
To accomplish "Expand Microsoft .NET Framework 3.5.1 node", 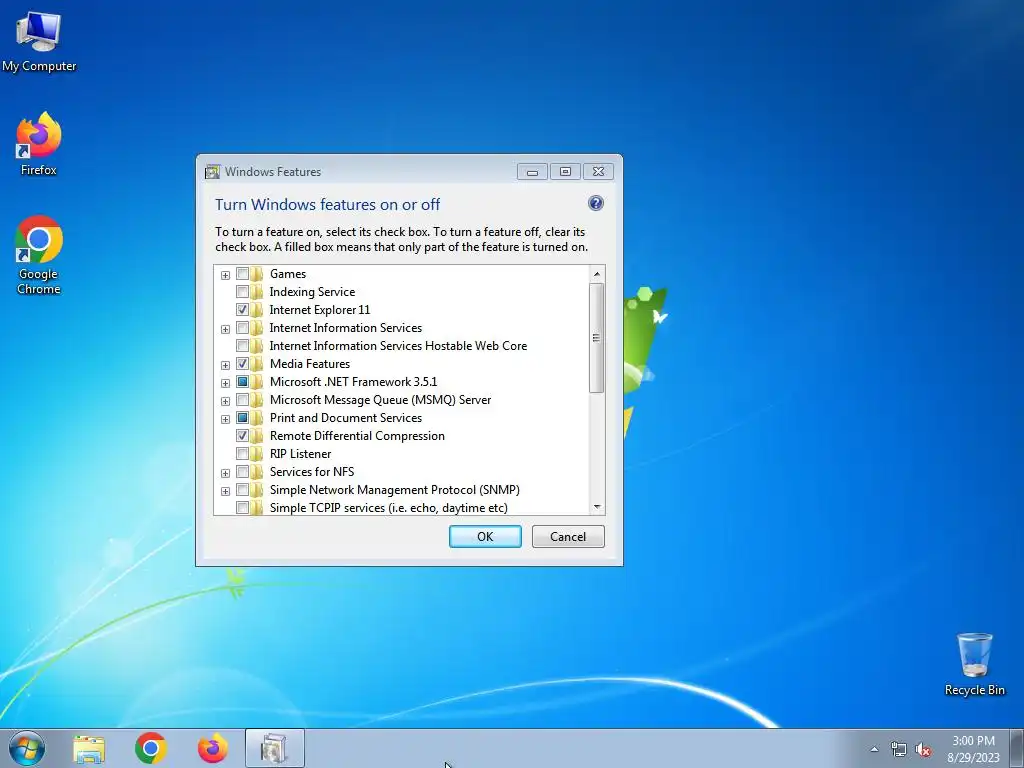I will tap(225, 383).
